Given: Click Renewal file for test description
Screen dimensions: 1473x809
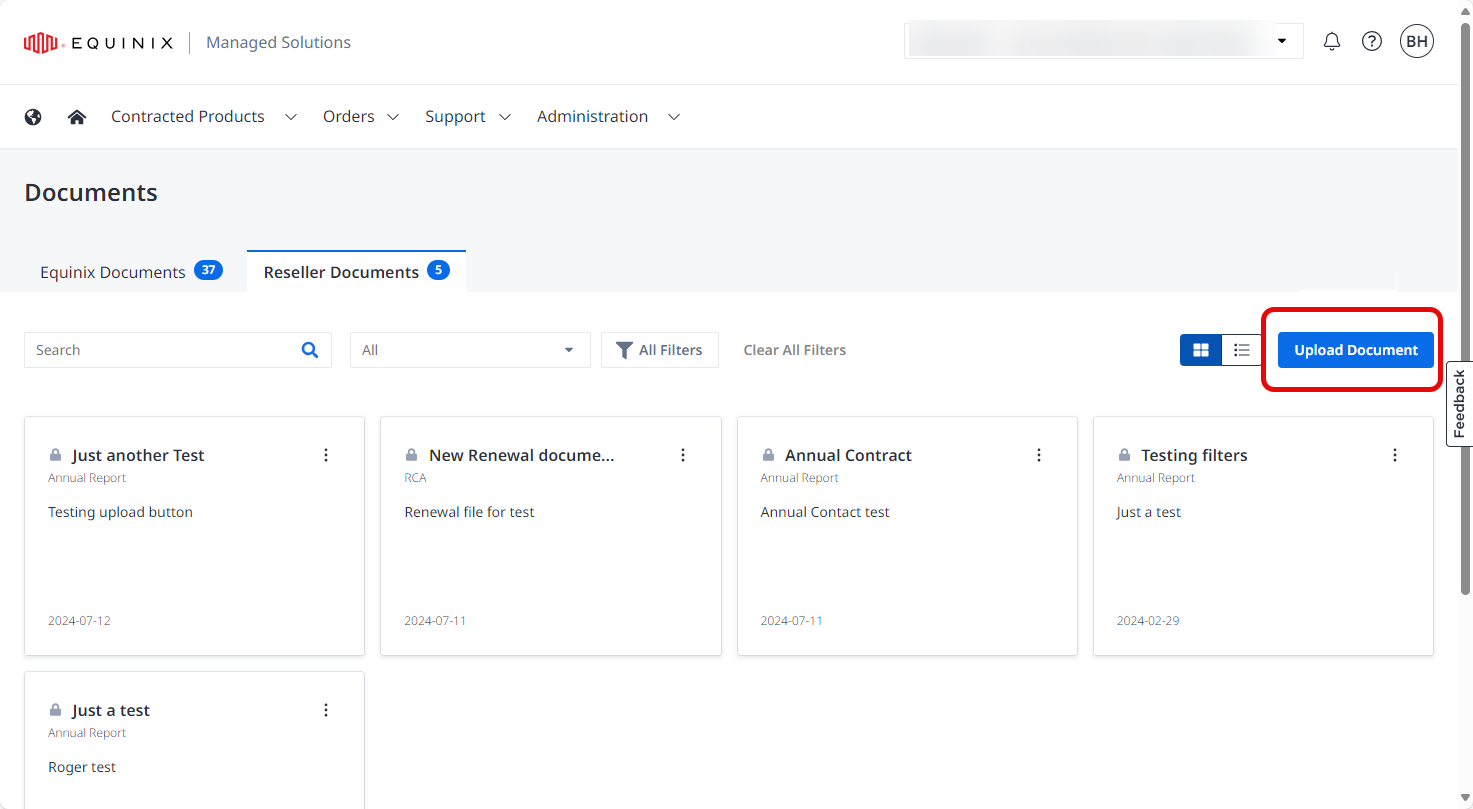Looking at the screenshot, I should [469, 512].
